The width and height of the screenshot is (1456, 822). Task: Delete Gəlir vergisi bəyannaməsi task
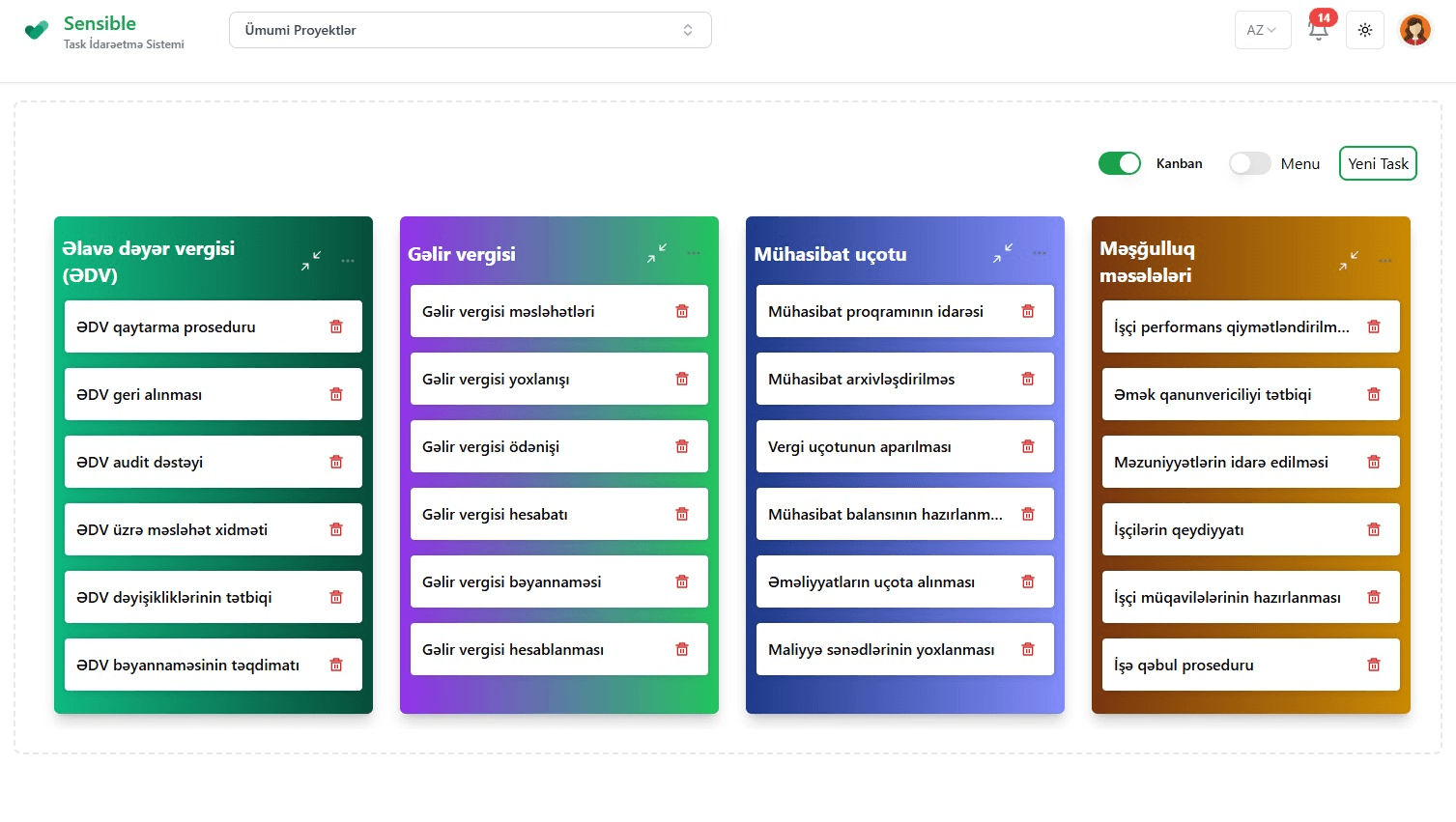pos(682,581)
